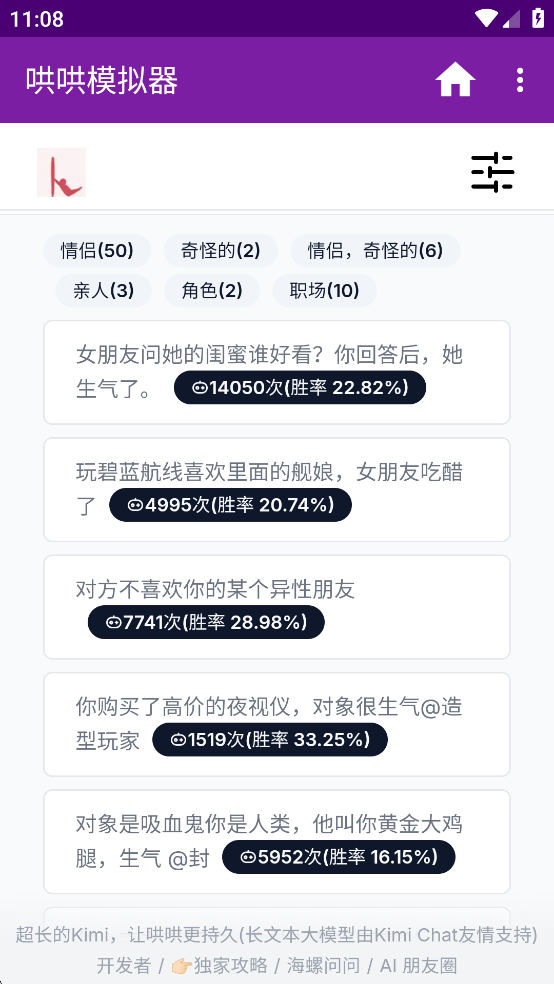The image size is (554, 984).
Task: Open the 碧蓝航线 舰娘 scenario card
Action: point(277,489)
